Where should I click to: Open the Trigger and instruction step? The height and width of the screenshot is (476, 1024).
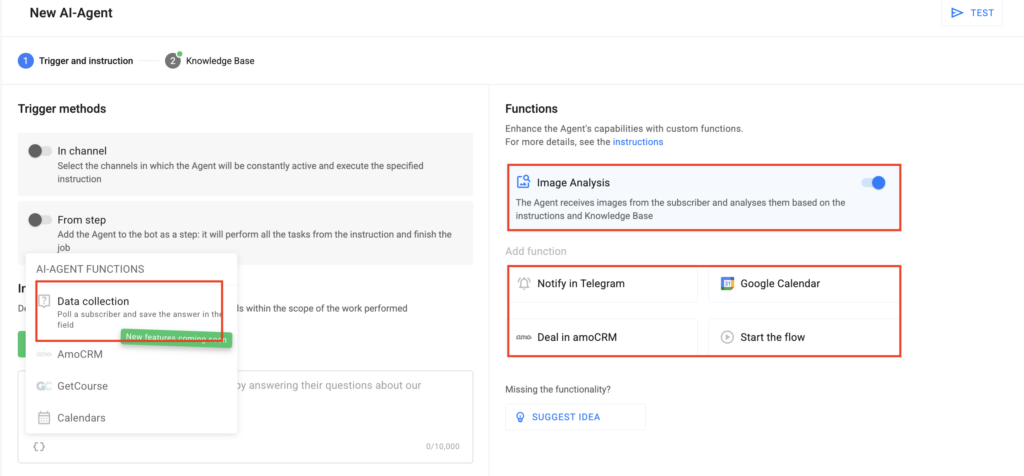84,61
